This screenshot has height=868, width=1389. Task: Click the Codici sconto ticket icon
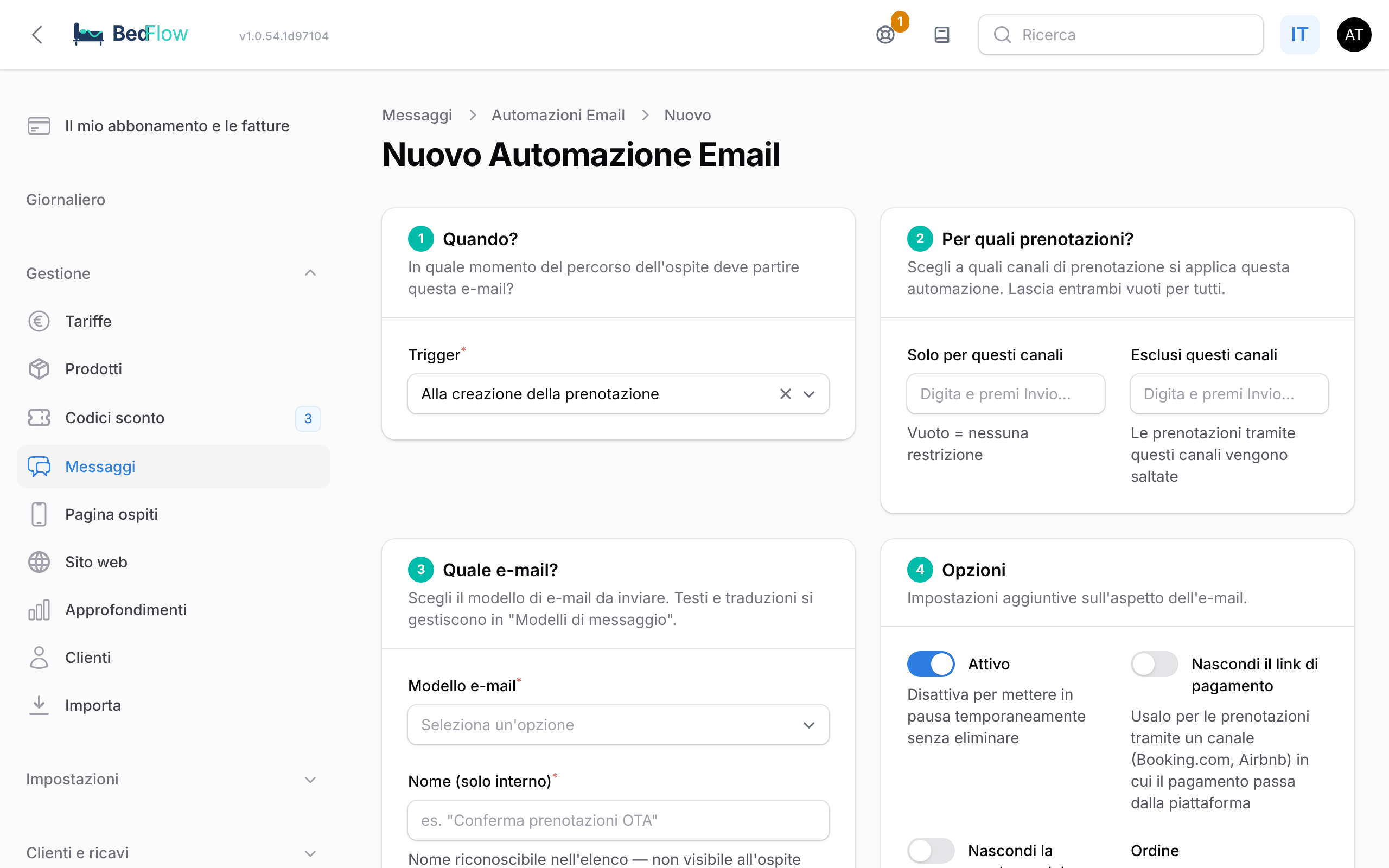39,417
